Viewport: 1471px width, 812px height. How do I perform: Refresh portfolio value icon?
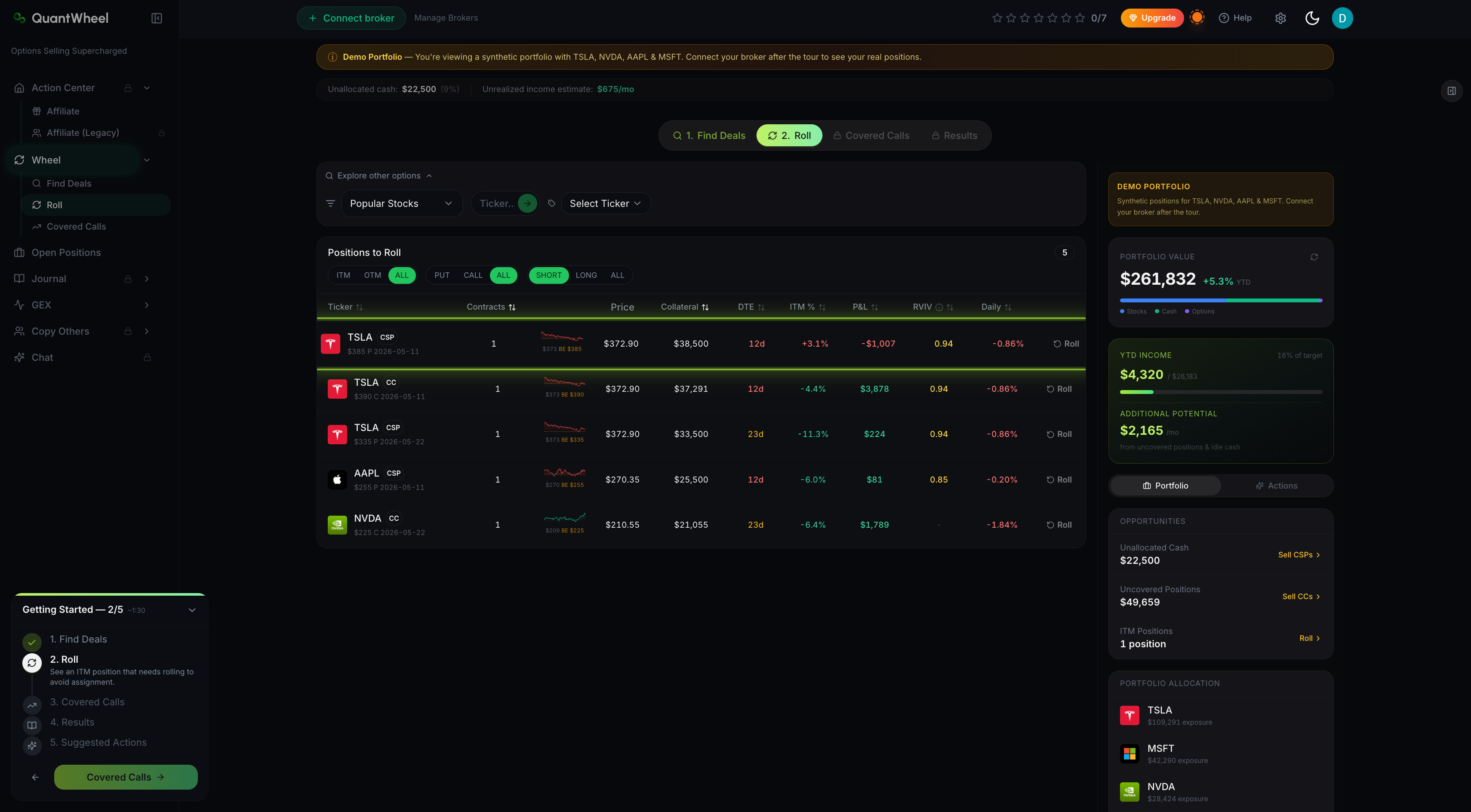point(1314,257)
